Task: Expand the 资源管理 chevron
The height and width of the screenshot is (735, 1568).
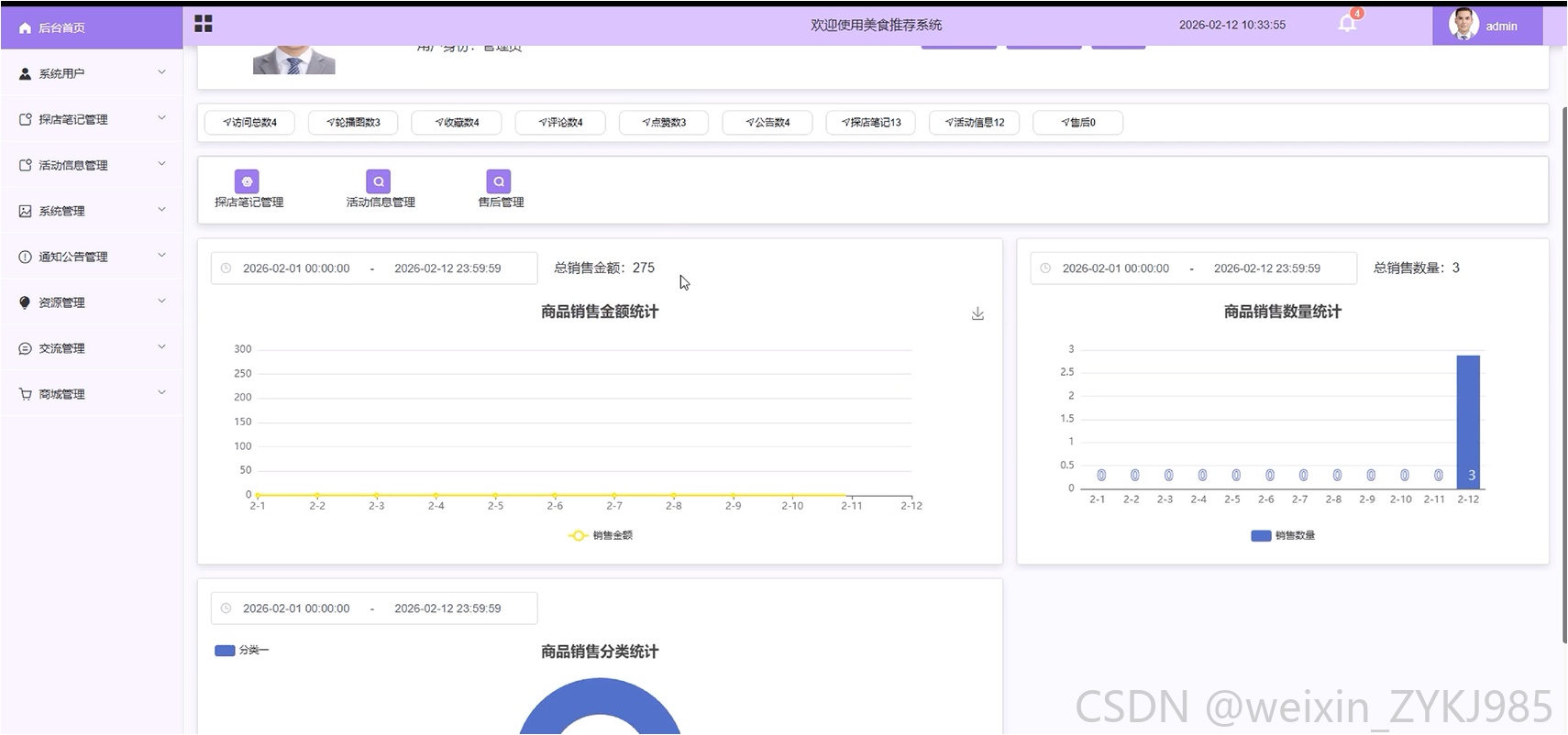Action: point(162,302)
